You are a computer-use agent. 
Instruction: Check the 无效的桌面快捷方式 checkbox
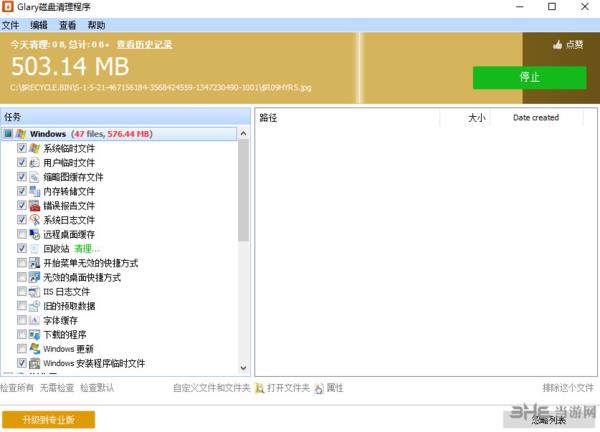pyautogui.click(x=22, y=277)
